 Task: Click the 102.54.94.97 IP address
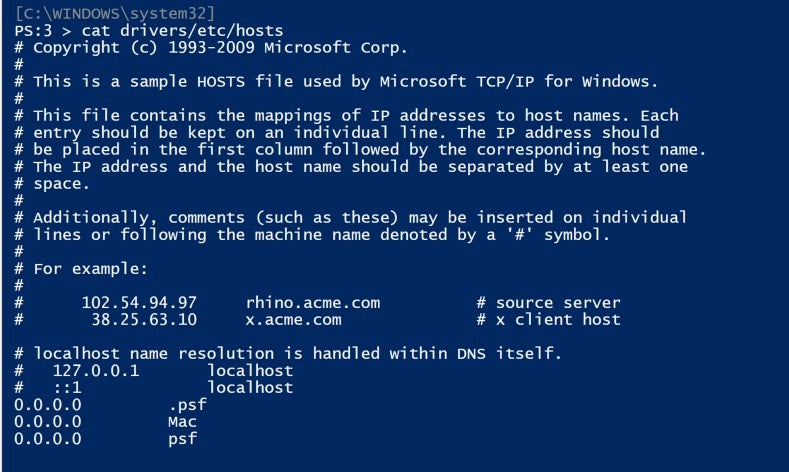click(140, 303)
